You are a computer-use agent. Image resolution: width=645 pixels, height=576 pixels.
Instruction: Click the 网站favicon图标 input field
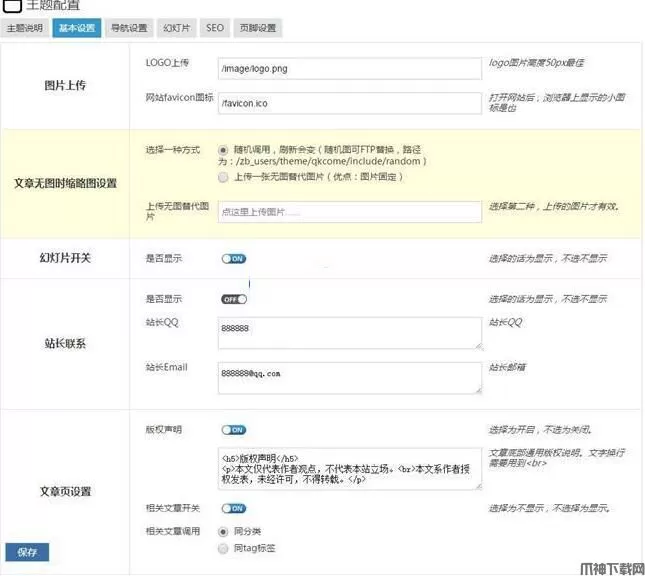[349, 103]
